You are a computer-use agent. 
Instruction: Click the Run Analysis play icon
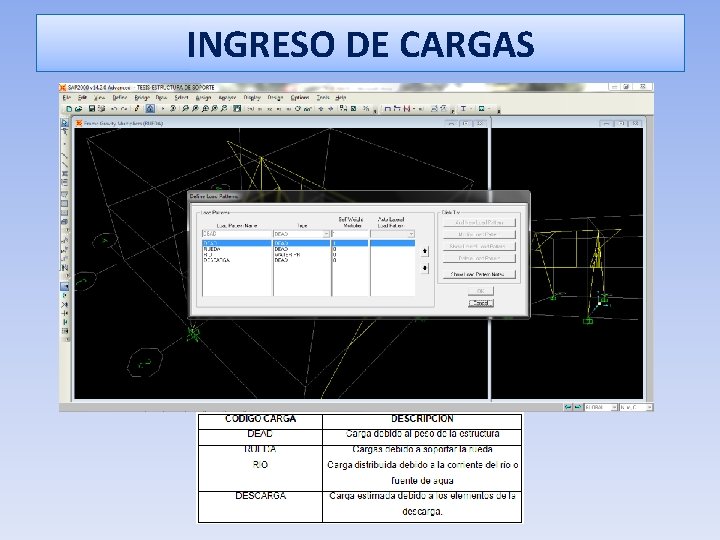163,109
